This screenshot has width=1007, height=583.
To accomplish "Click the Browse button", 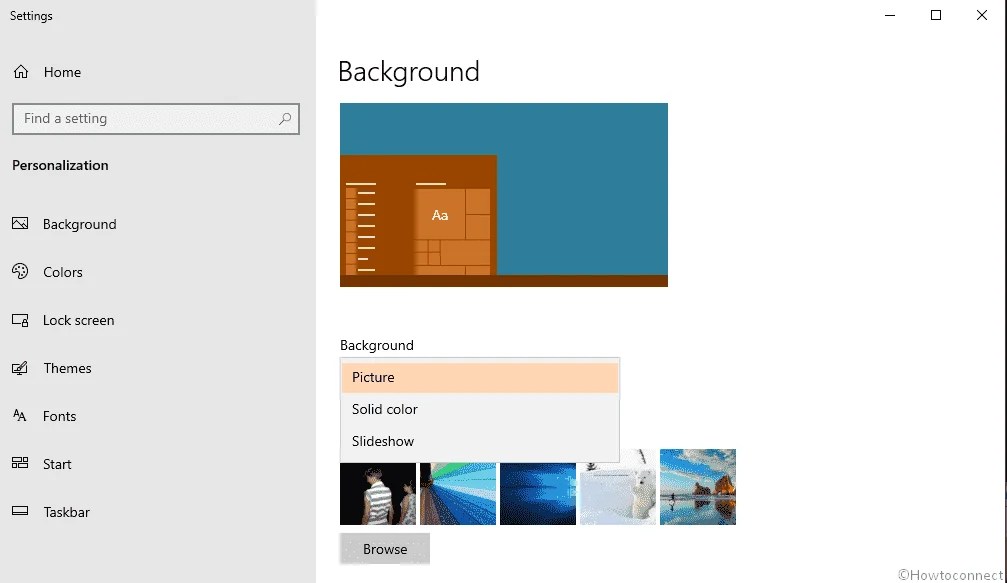I will [384, 548].
